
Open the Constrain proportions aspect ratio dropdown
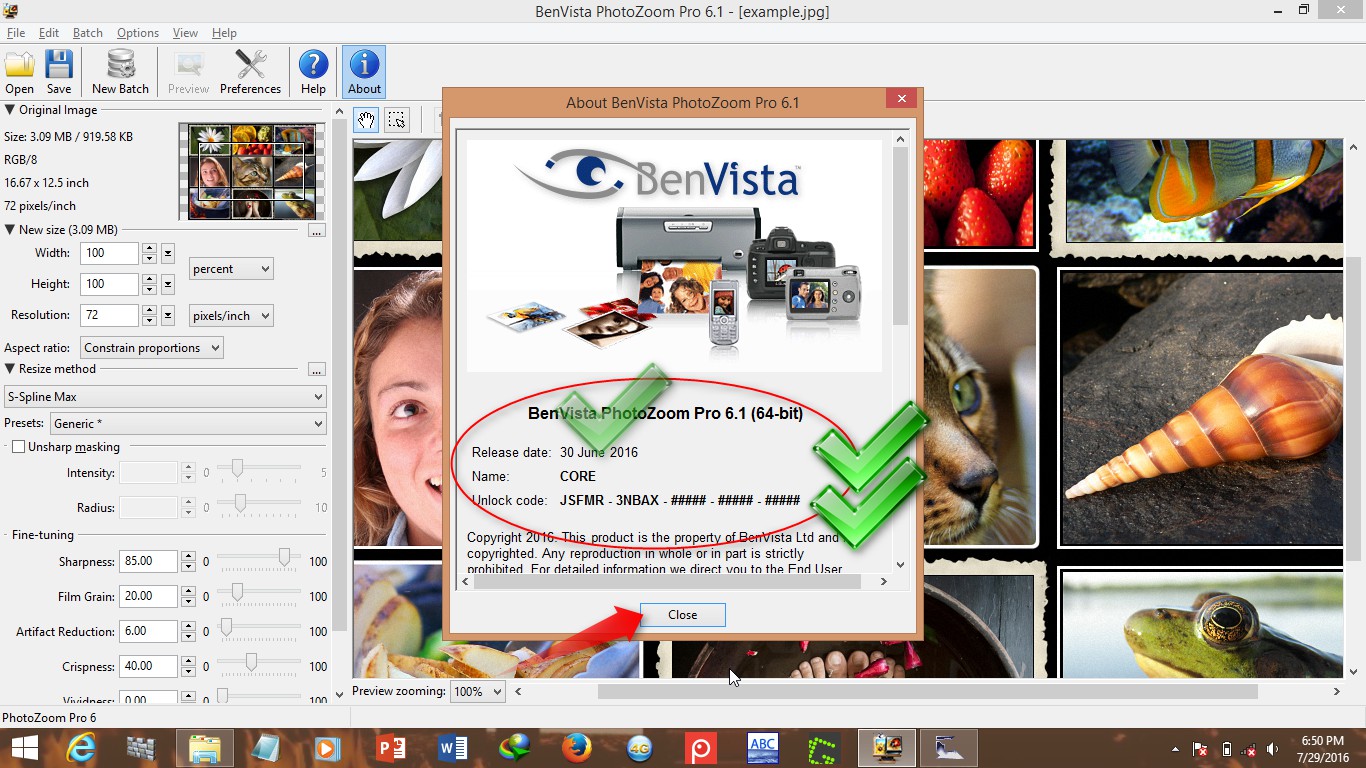(x=151, y=348)
